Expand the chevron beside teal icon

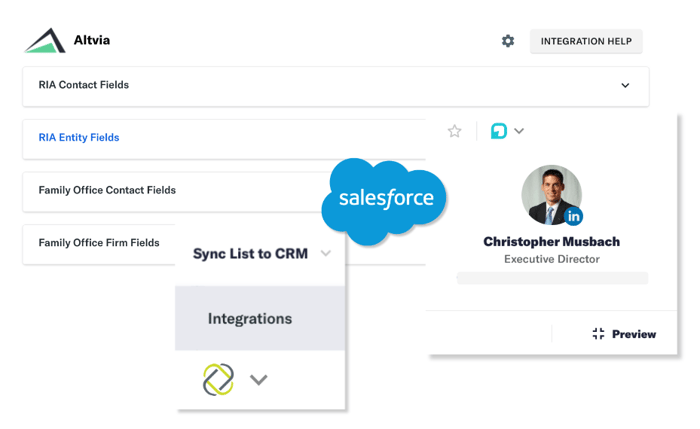tap(519, 131)
